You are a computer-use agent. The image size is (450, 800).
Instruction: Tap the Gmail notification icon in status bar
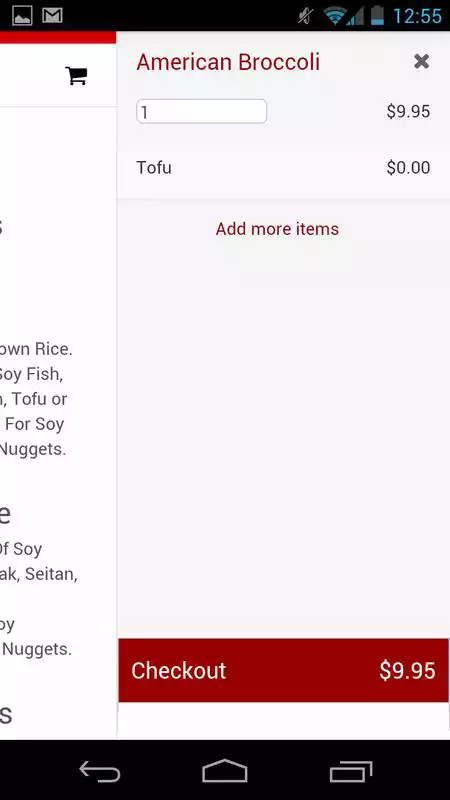(53, 15)
